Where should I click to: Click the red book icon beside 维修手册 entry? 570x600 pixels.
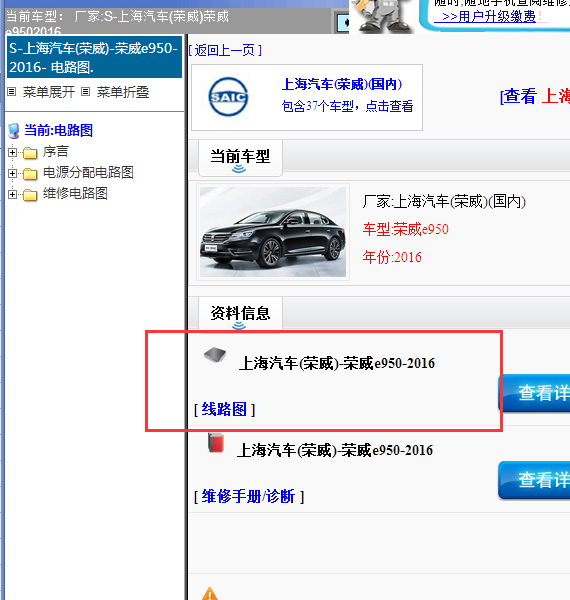click(x=216, y=443)
